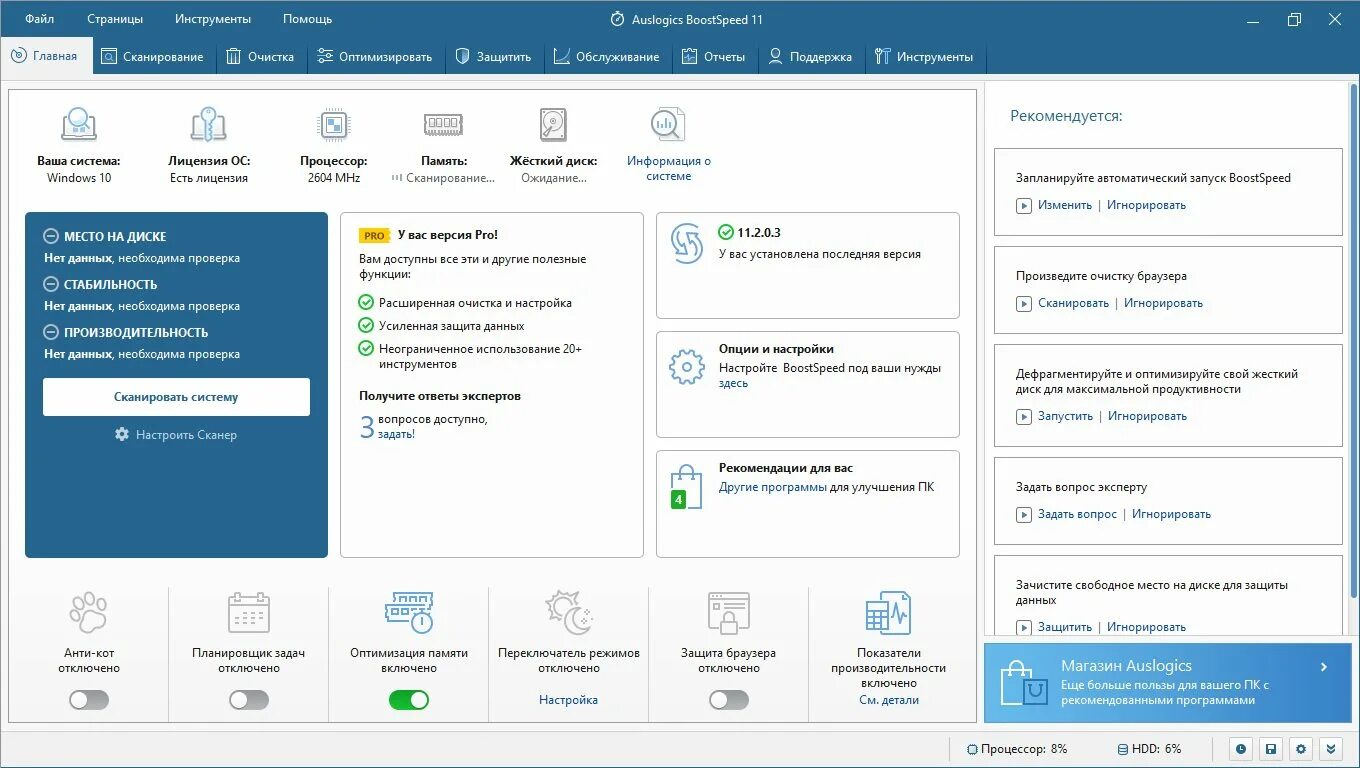This screenshot has height=768, width=1360.
Task: Click the Процессор chip icon
Action: click(x=333, y=125)
